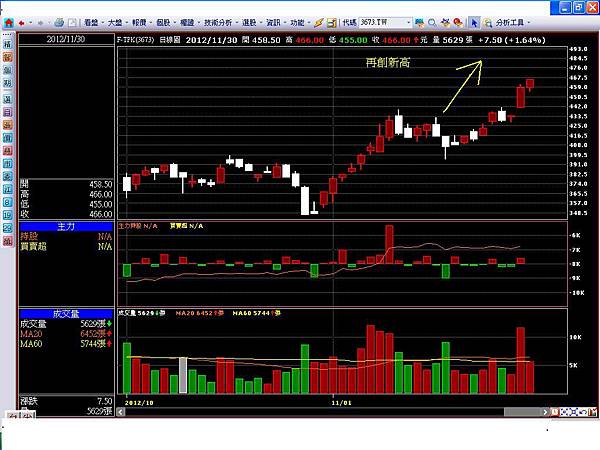Click the 主力 panel header
The width and height of the screenshot is (600, 450).
[66, 227]
